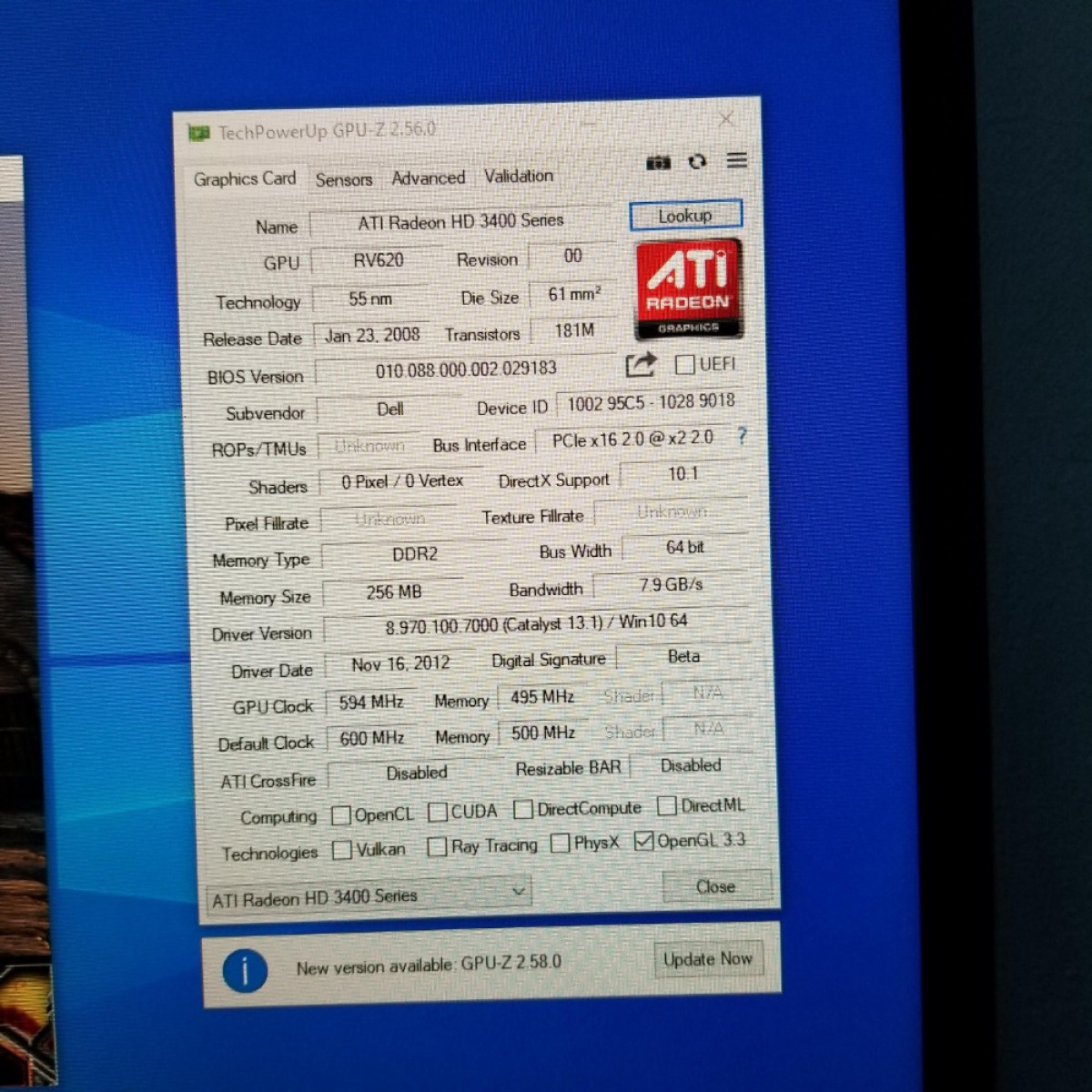Toggle the Vulkan checkbox
Image resolution: width=1092 pixels, height=1092 pixels.
click(342, 850)
